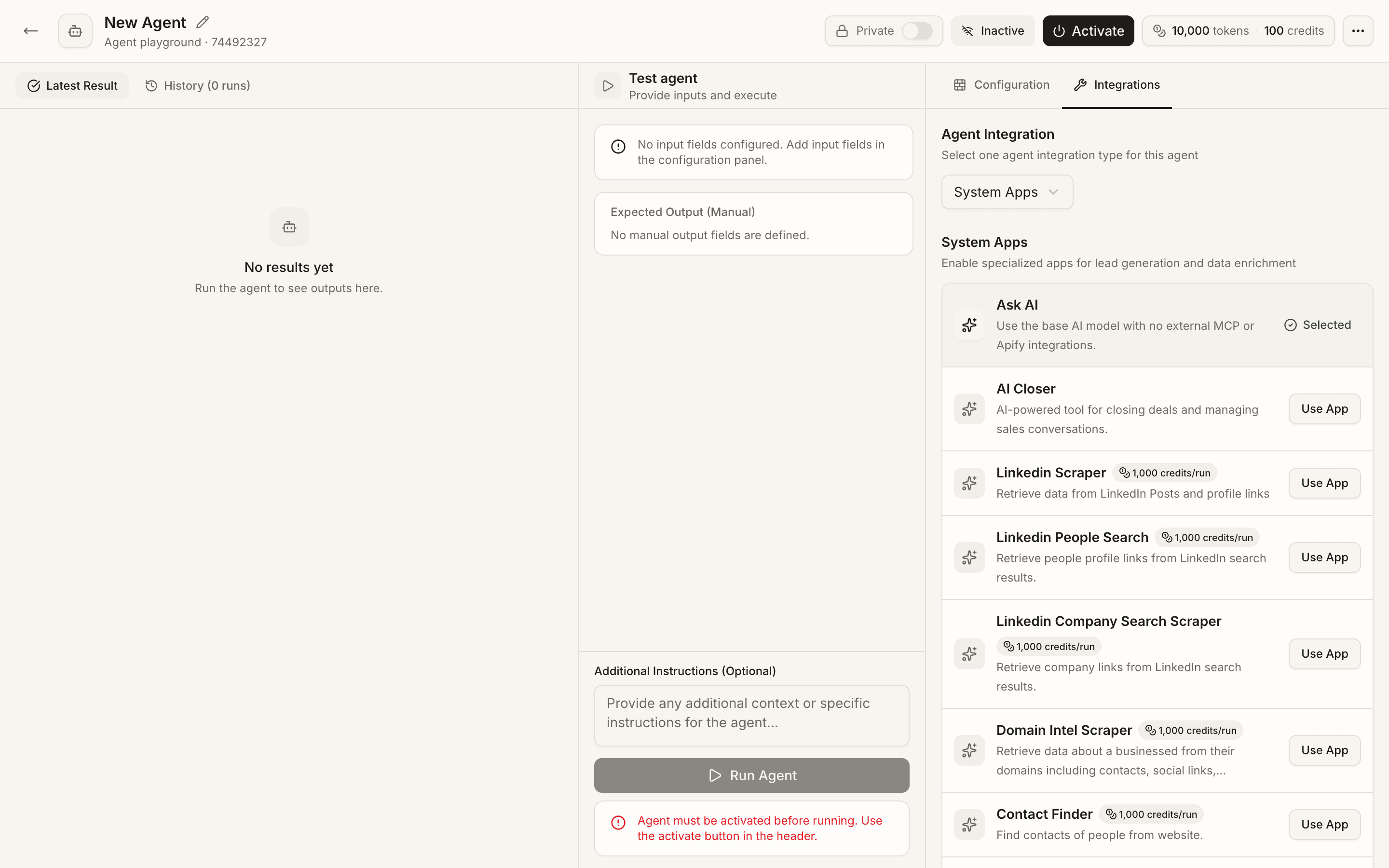Click the credits badge on Linkedin Scraper
This screenshot has width=1389, height=868.
(1165, 473)
